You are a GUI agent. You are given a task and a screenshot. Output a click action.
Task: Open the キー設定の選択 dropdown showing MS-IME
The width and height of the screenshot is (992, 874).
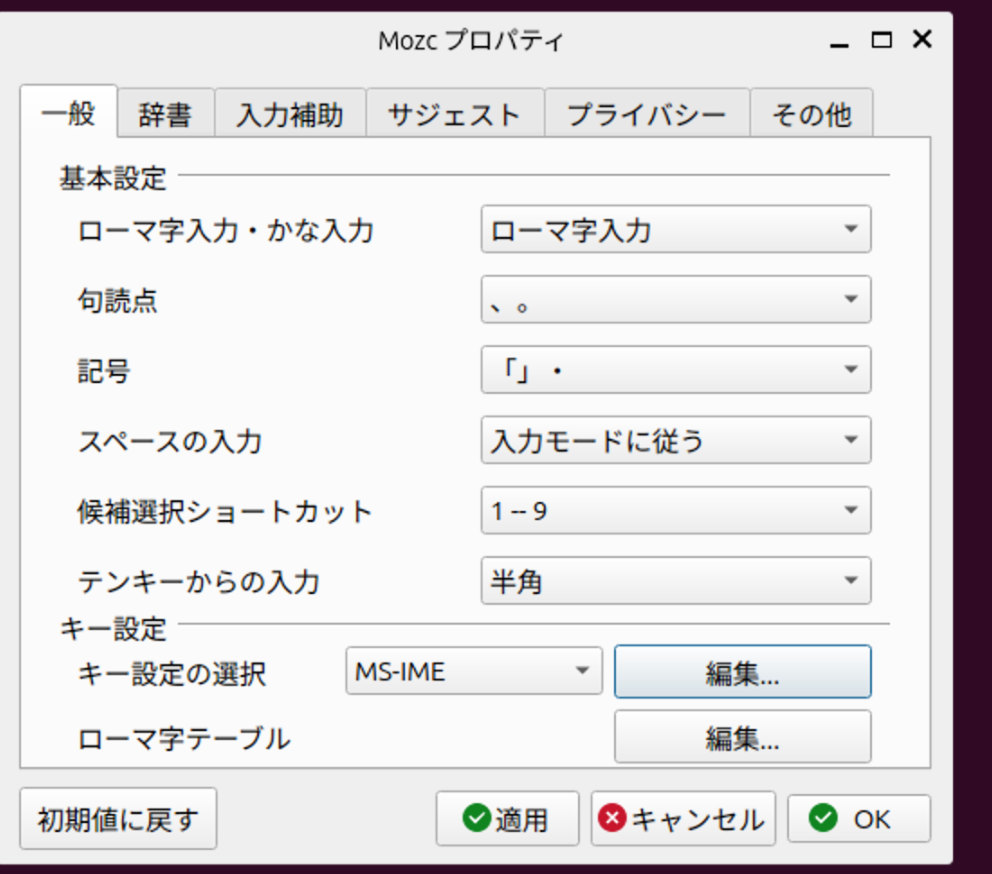pos(474,671)
